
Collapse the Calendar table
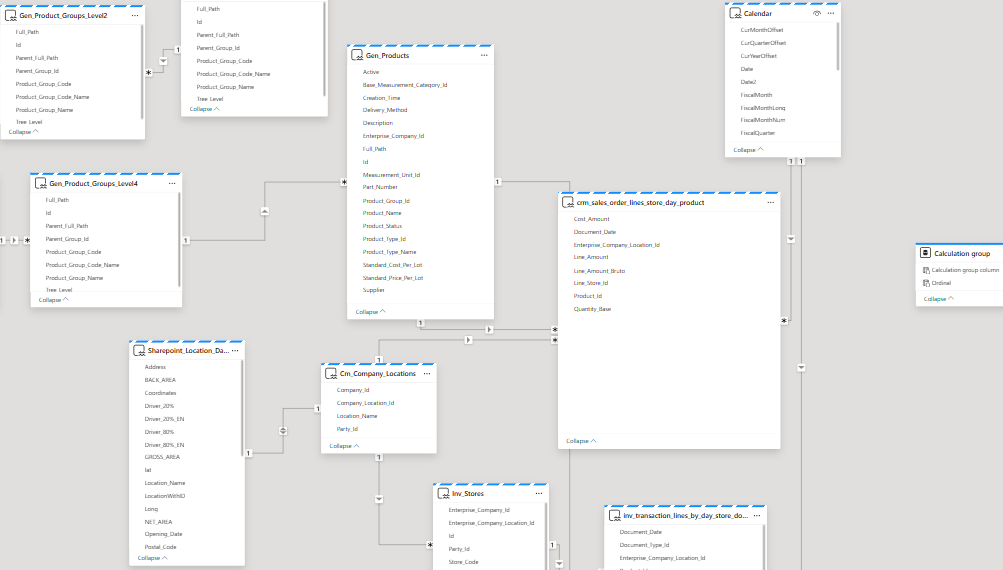(x=748, y=150)
